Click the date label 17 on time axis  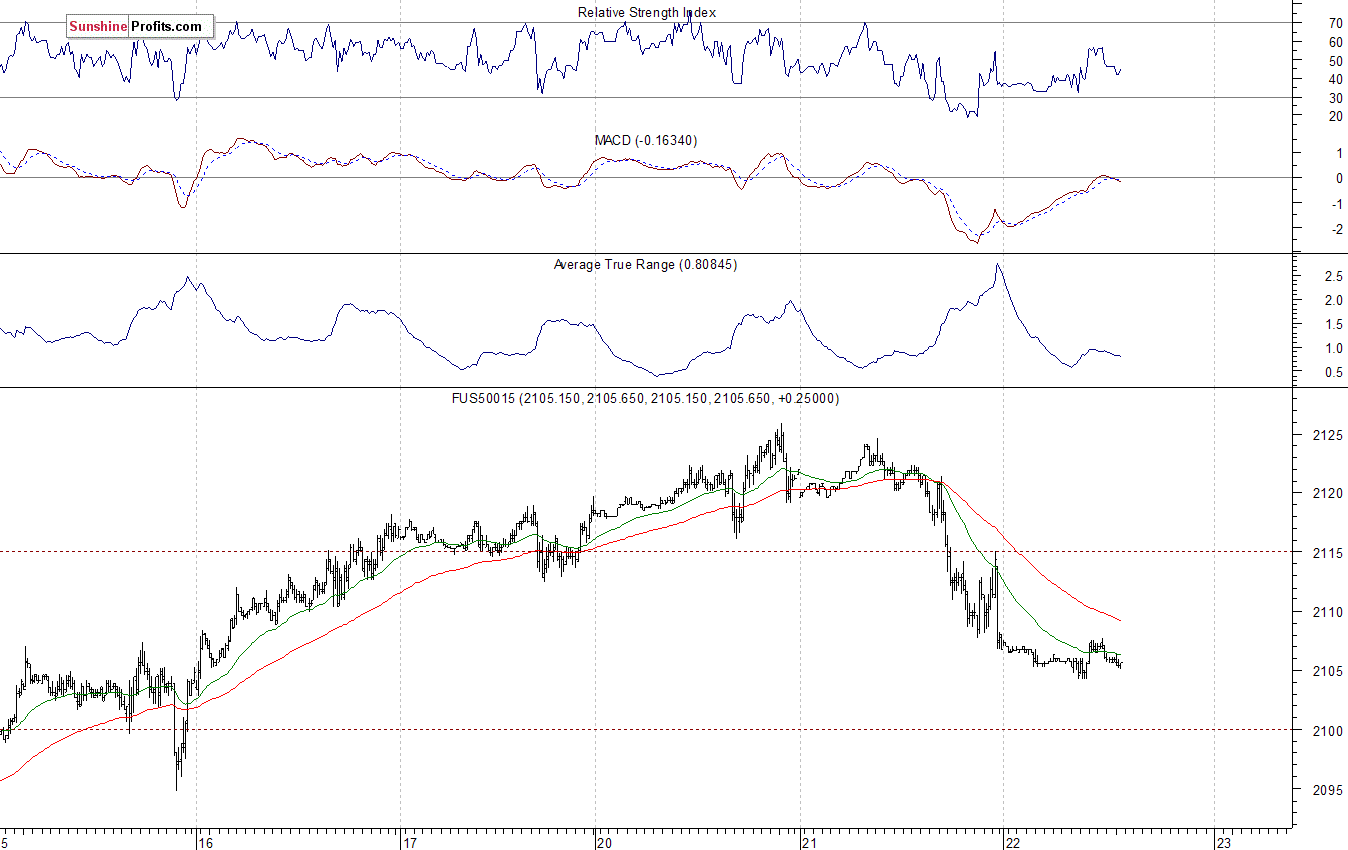coord(408,842)
